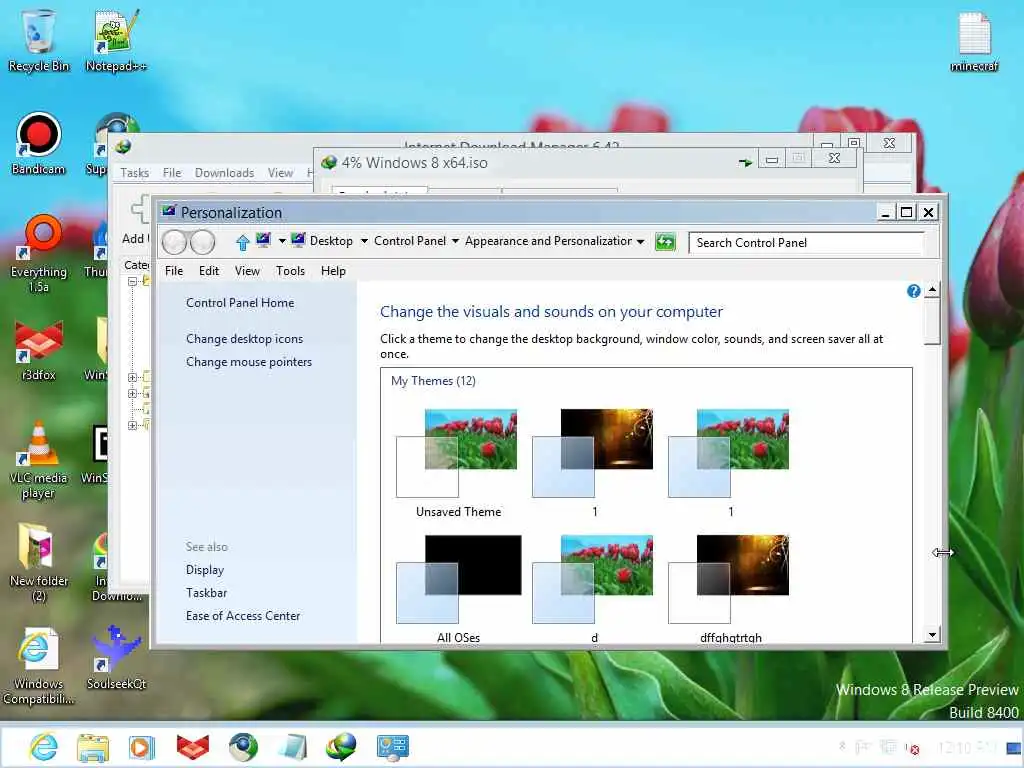Click the Forward button in Personalization window
Screen dimensions: 1024x768
pyautogui.click(x=202, y=242)
